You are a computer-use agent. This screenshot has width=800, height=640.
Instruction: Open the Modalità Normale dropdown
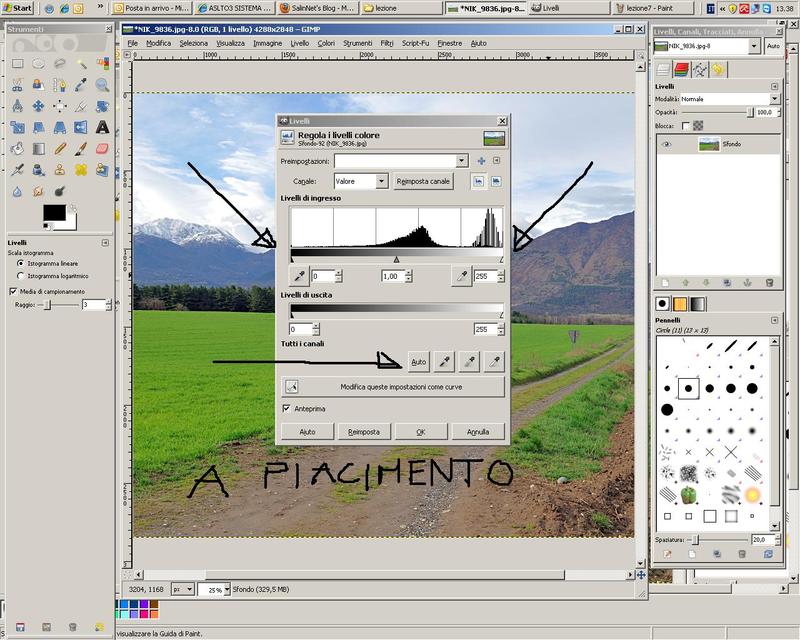point(730,99)
